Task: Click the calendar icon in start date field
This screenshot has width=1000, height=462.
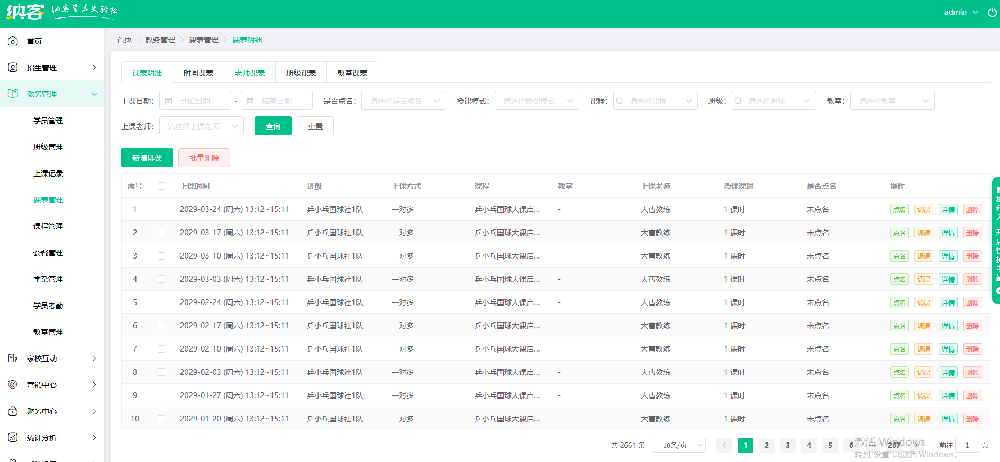Action: (x=169, y=100)
